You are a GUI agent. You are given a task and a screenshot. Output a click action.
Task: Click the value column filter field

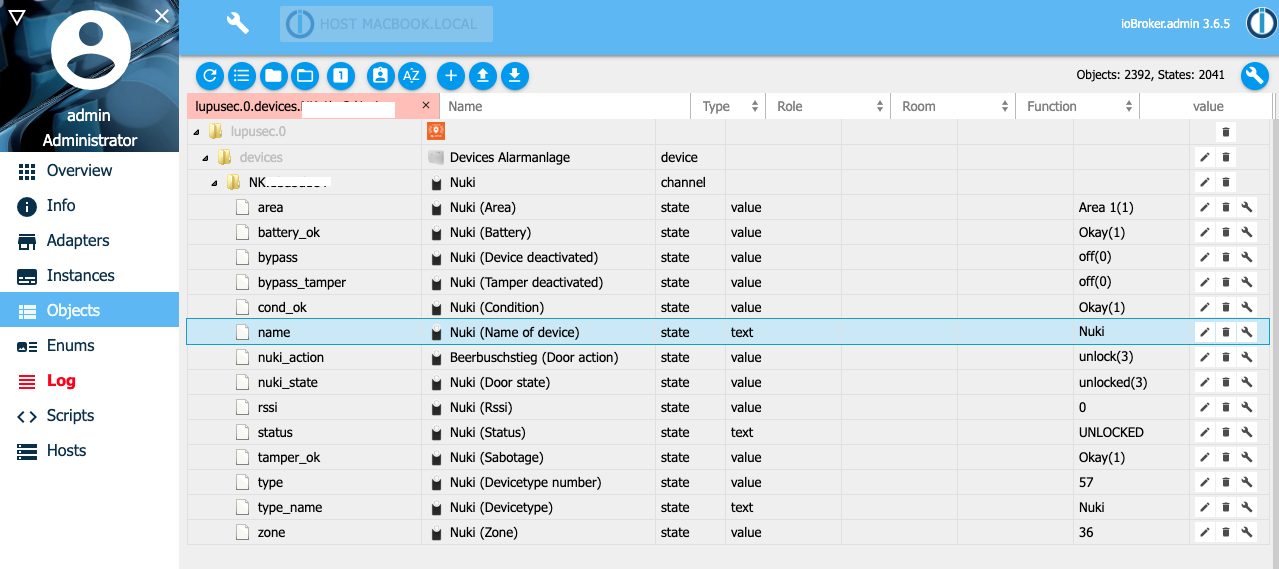(1207, 106)
